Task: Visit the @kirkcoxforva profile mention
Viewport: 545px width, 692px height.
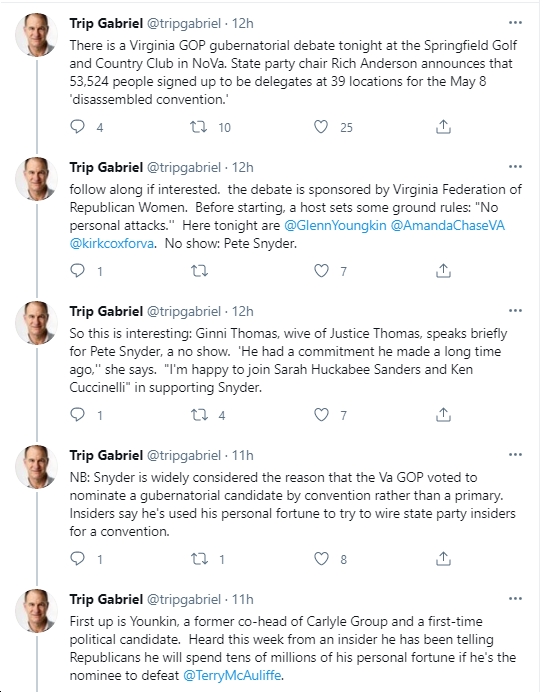Action: [x=112, y=244]
